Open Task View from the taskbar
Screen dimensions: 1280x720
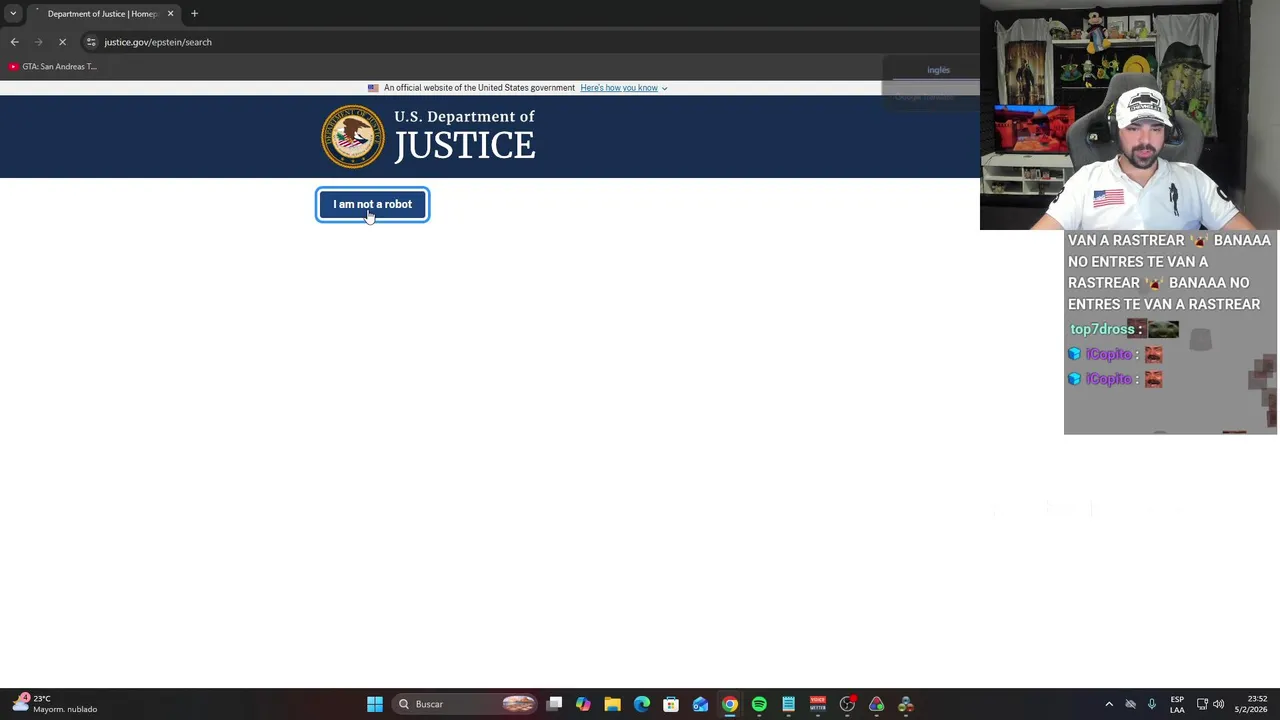[x=554, y=704]
